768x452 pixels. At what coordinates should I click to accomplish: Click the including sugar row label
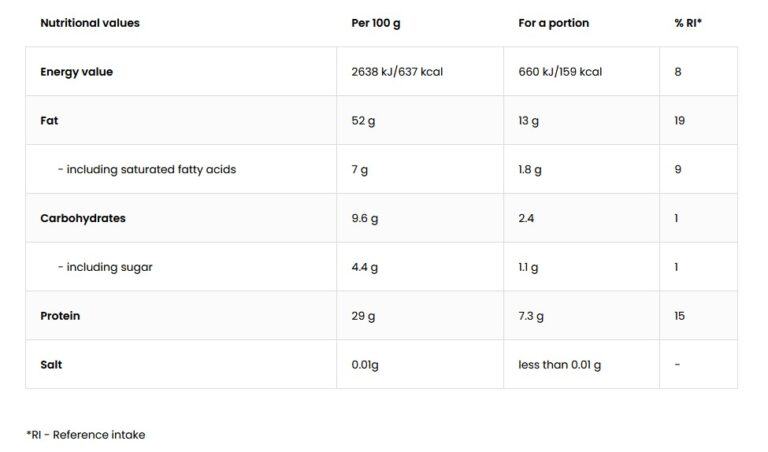pos(105,267)
